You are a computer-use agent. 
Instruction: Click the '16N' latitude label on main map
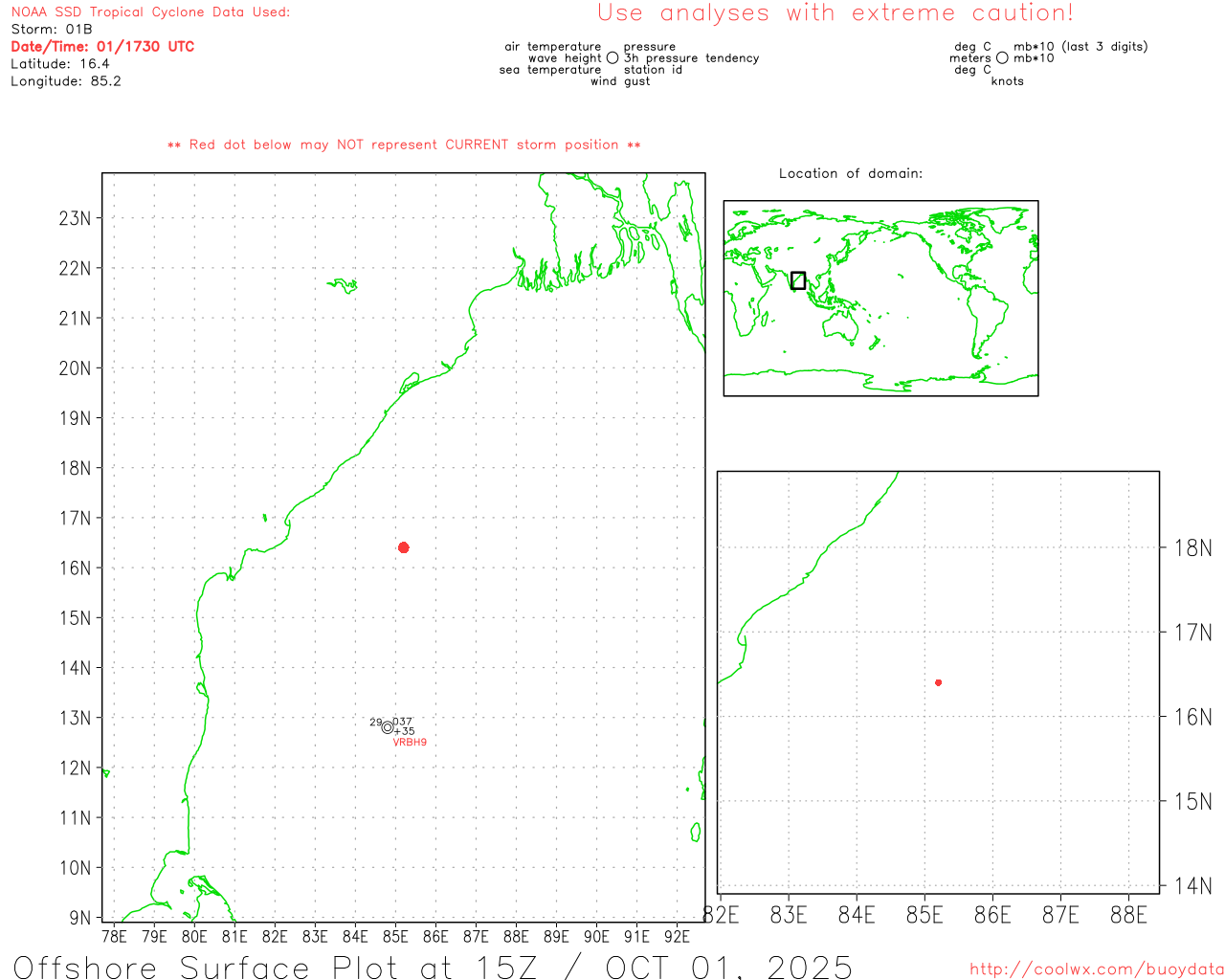click(75, 568)
